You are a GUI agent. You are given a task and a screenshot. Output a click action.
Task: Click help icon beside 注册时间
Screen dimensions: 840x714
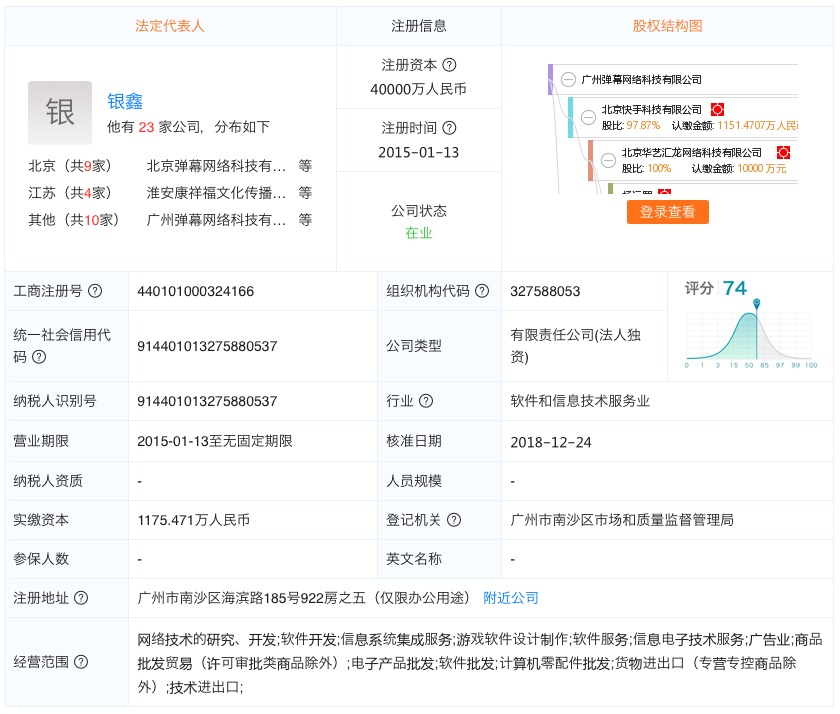pos(449,129)
